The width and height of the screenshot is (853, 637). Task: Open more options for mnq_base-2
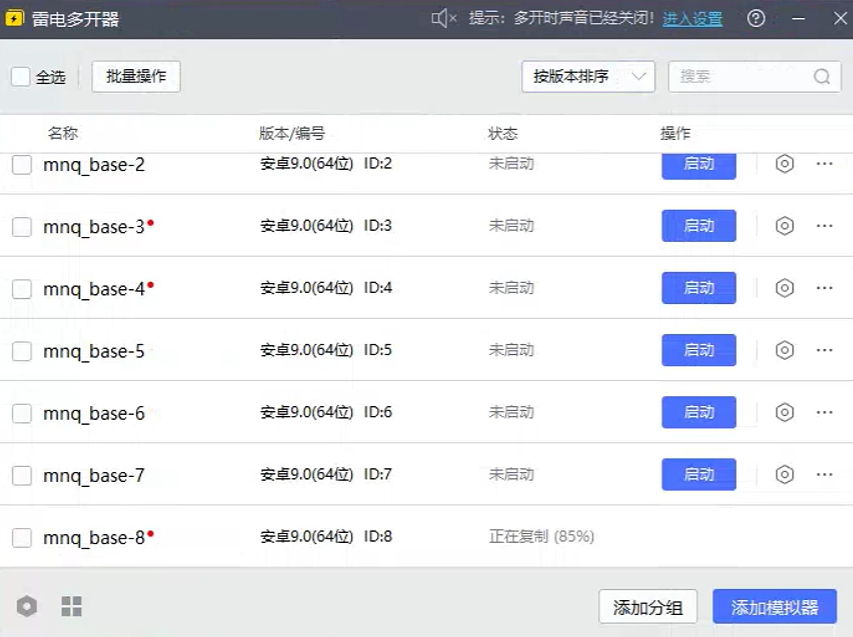(824, 164)
